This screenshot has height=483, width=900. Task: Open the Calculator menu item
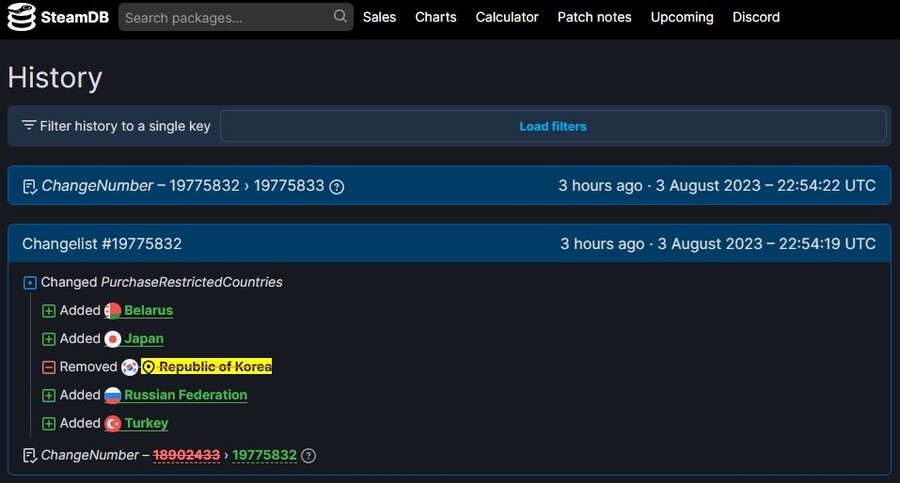[x=507, y=17]
